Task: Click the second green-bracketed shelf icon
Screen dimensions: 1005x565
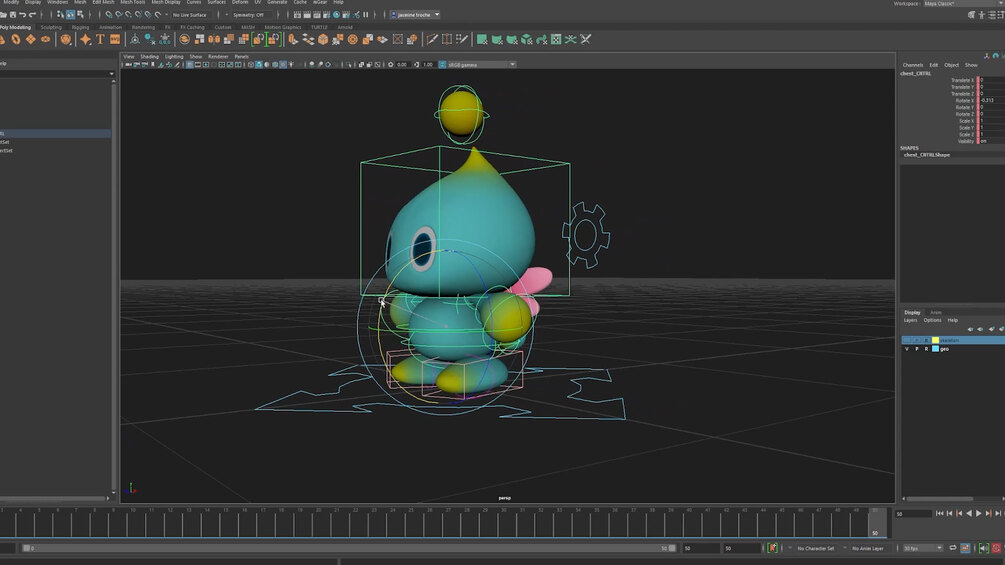Action: click(x=274, y=40)
